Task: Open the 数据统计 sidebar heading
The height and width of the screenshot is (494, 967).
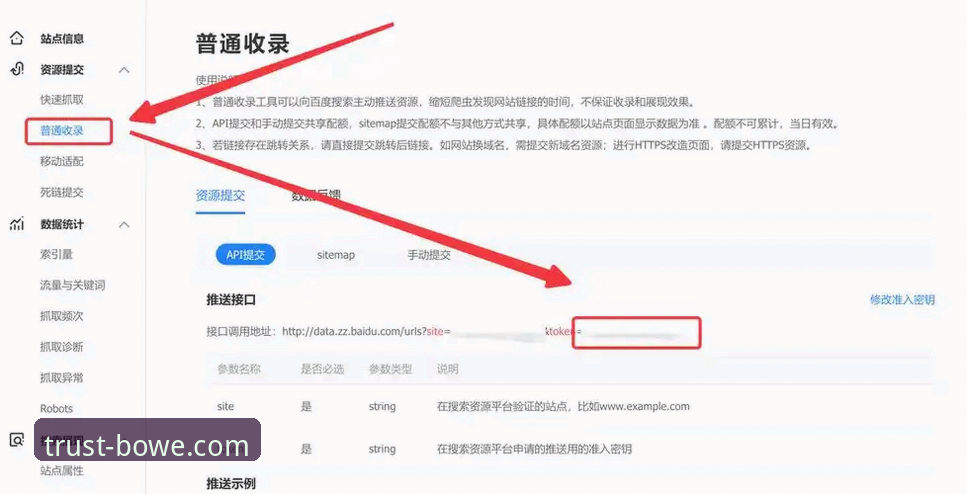Action: [62, 224]
